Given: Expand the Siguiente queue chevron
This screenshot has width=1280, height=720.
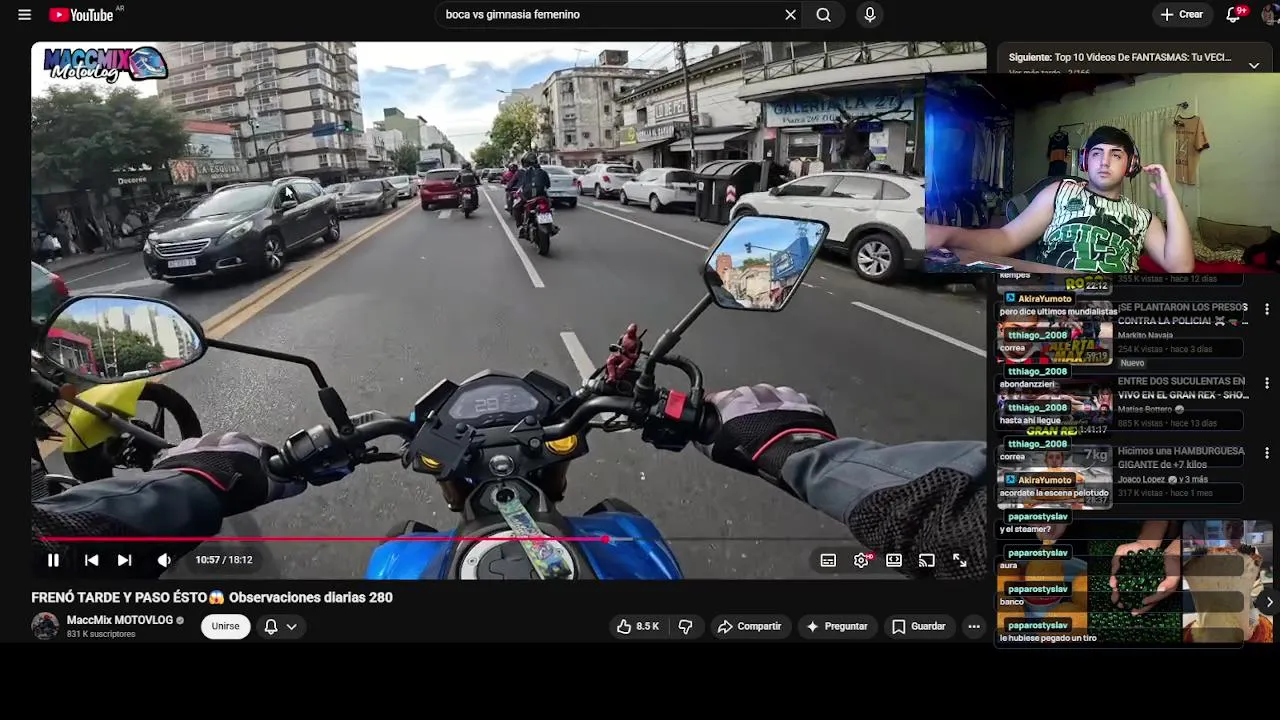Looking at the screenshot, I should click(x=1254, y=65).
